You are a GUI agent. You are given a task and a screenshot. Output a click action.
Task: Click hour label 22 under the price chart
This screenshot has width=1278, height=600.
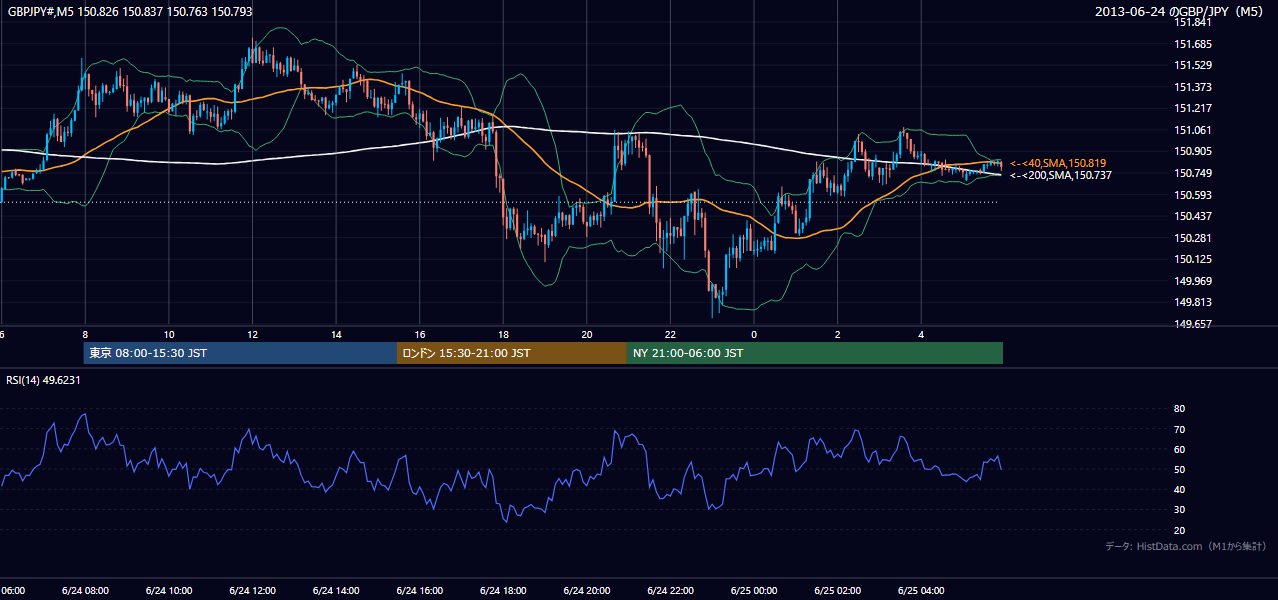point(670,334)
